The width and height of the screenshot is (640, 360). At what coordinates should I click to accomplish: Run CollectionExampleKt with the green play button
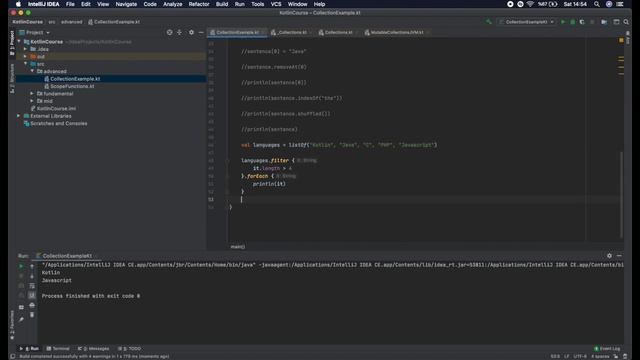pyautogui.click(x=563, y=22)
